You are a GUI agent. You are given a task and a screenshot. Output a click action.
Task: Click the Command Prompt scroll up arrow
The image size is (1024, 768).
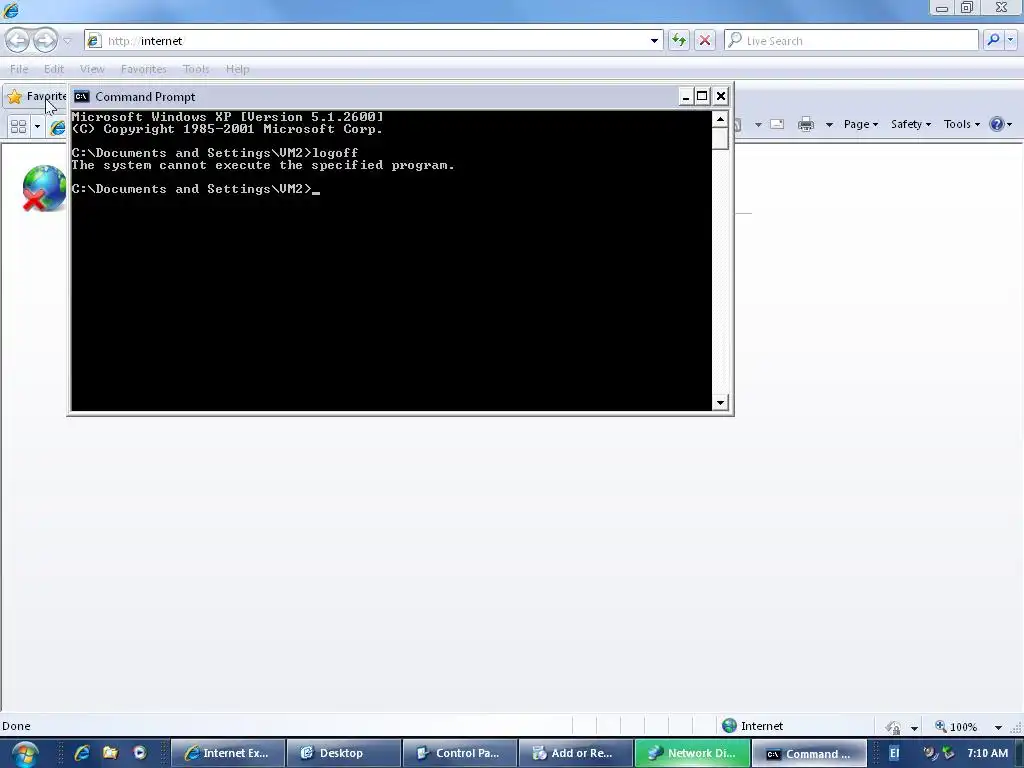[x=720, y=119]
